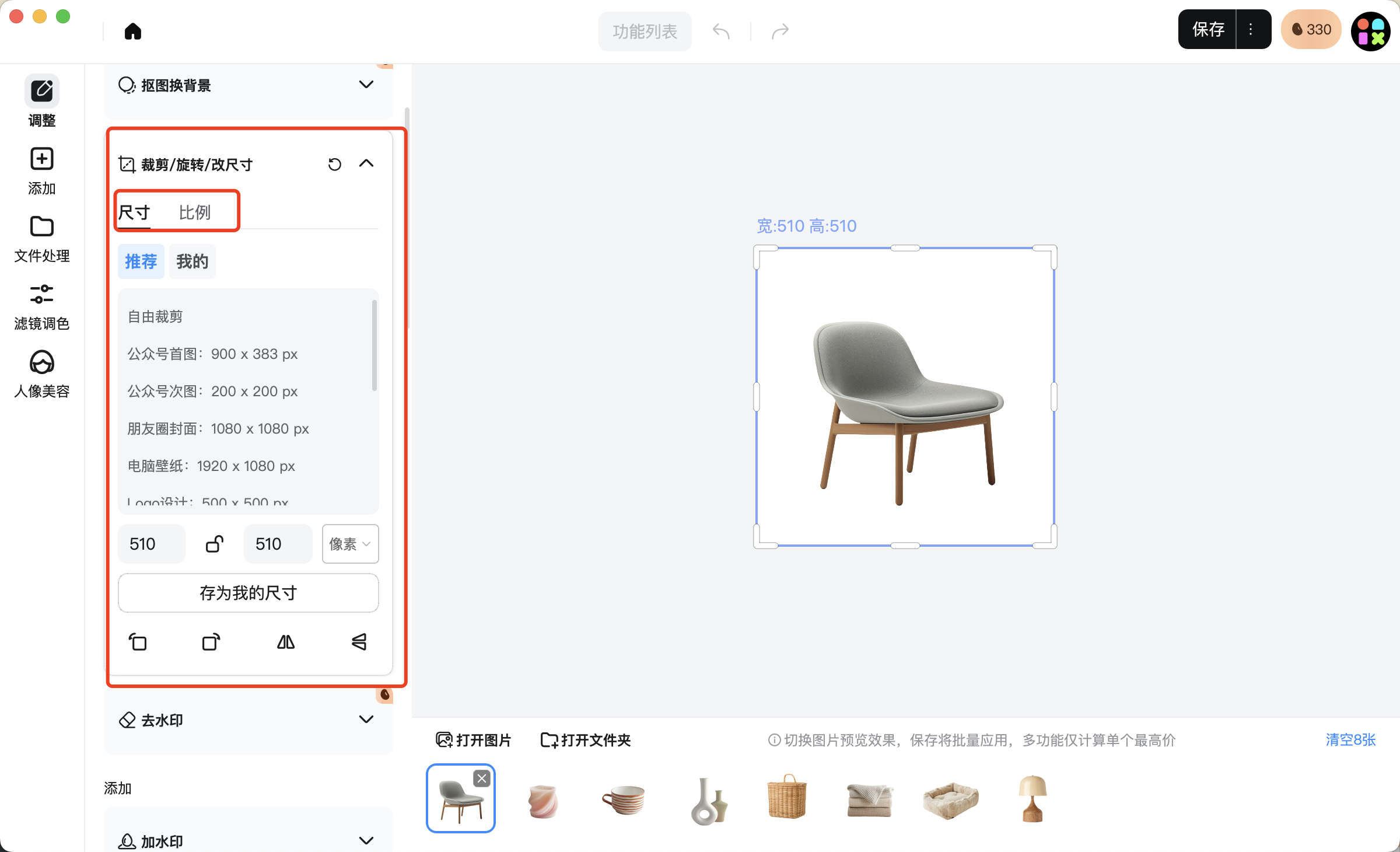Choose 朋友圈封面 1080 x 1080 preset
The height and width of the screenshot is (852, 1400).
(218, 429)
